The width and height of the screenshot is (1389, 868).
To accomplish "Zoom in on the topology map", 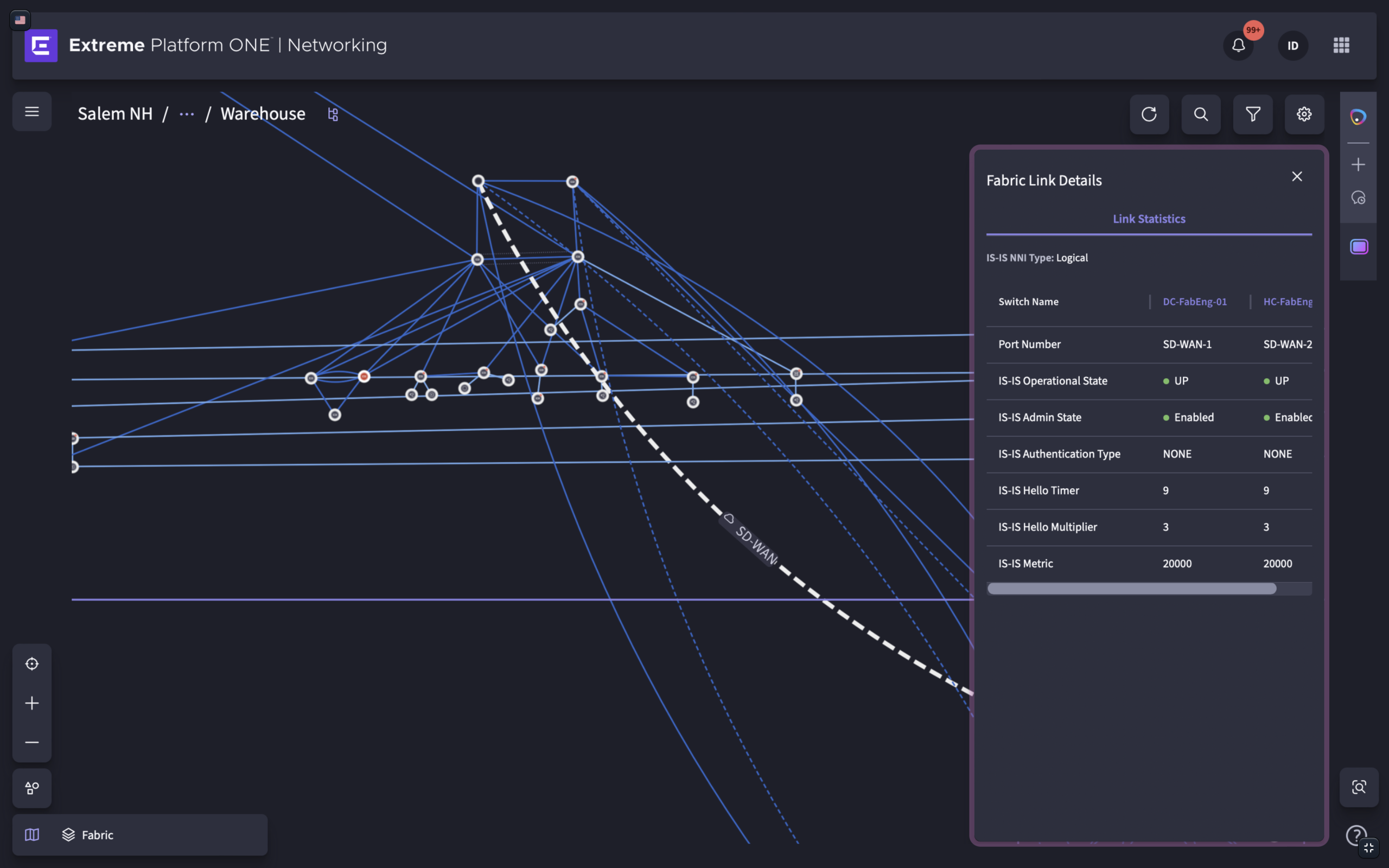I will (x=32, y=703).
